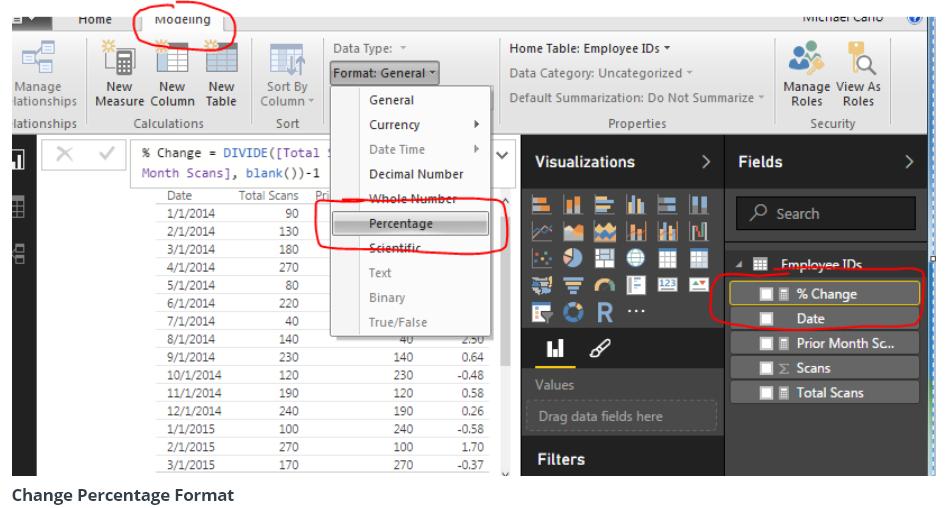The height and width of the screenshot is (508, 946).
Task: Collapse the Employee IDs table tree
Action: click(x=740, y=265)
